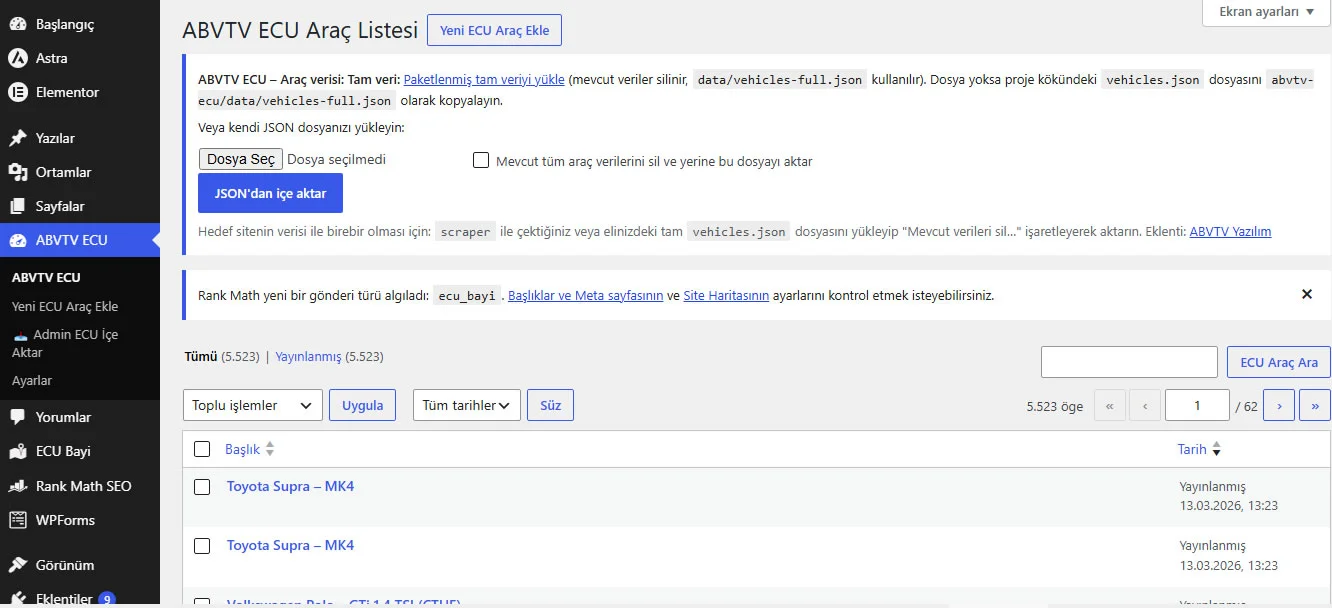1332x608 pixels.
Task: Select the Yayınlanmış filter tab
Action: (x=308, y=357)
